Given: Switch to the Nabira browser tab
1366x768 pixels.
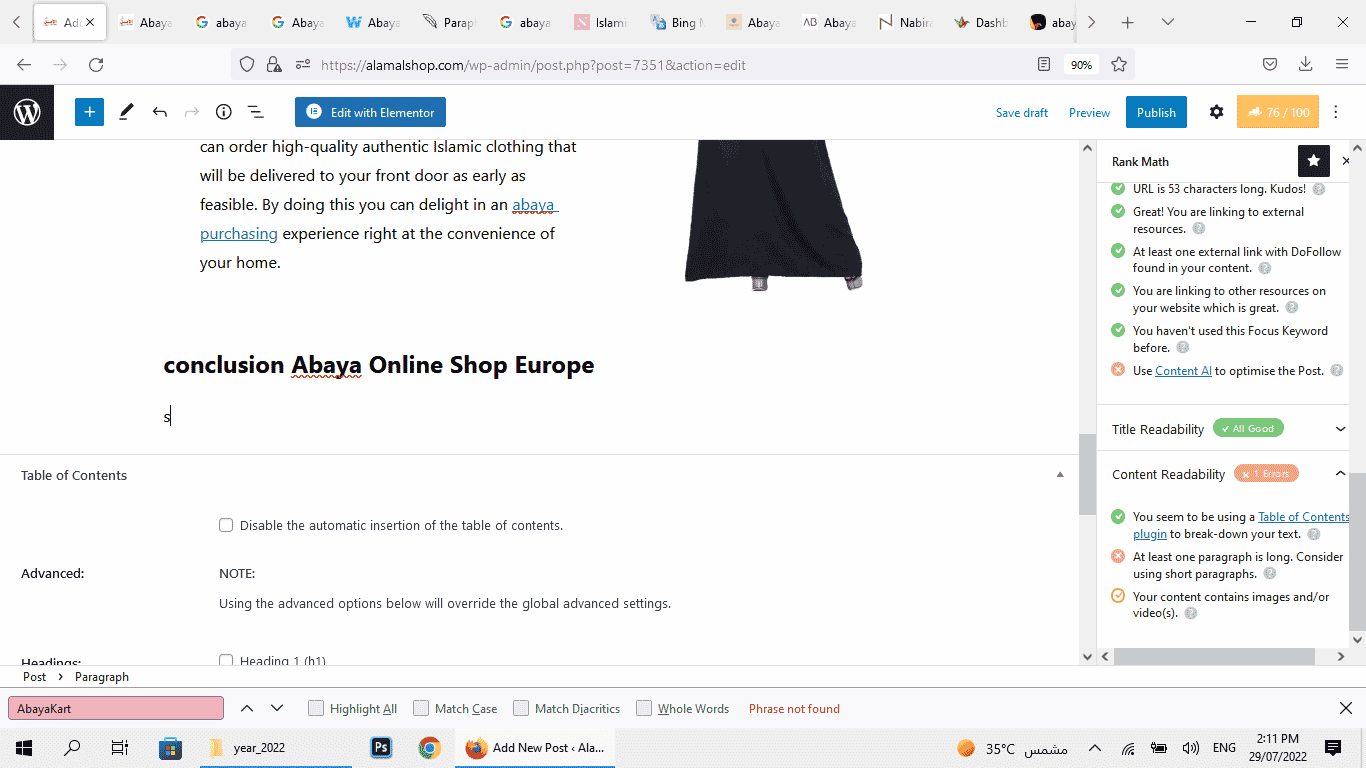Looking at the screenshot, I should point(905,22).
